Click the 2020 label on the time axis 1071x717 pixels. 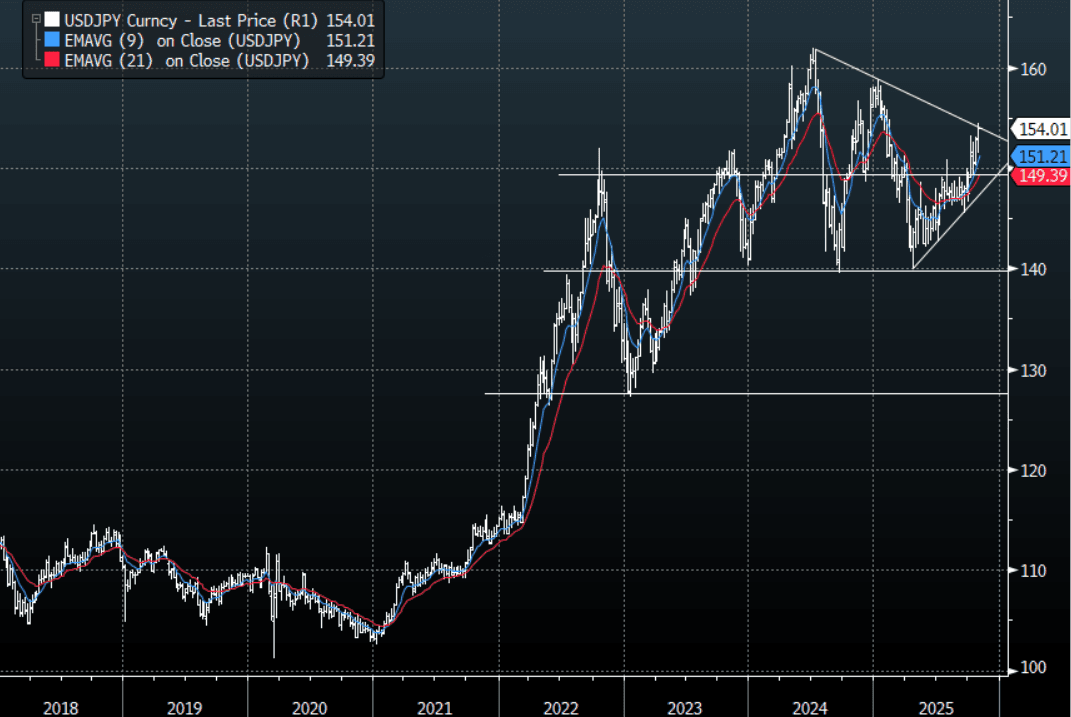pyautogui.click(x=309, y=707)
